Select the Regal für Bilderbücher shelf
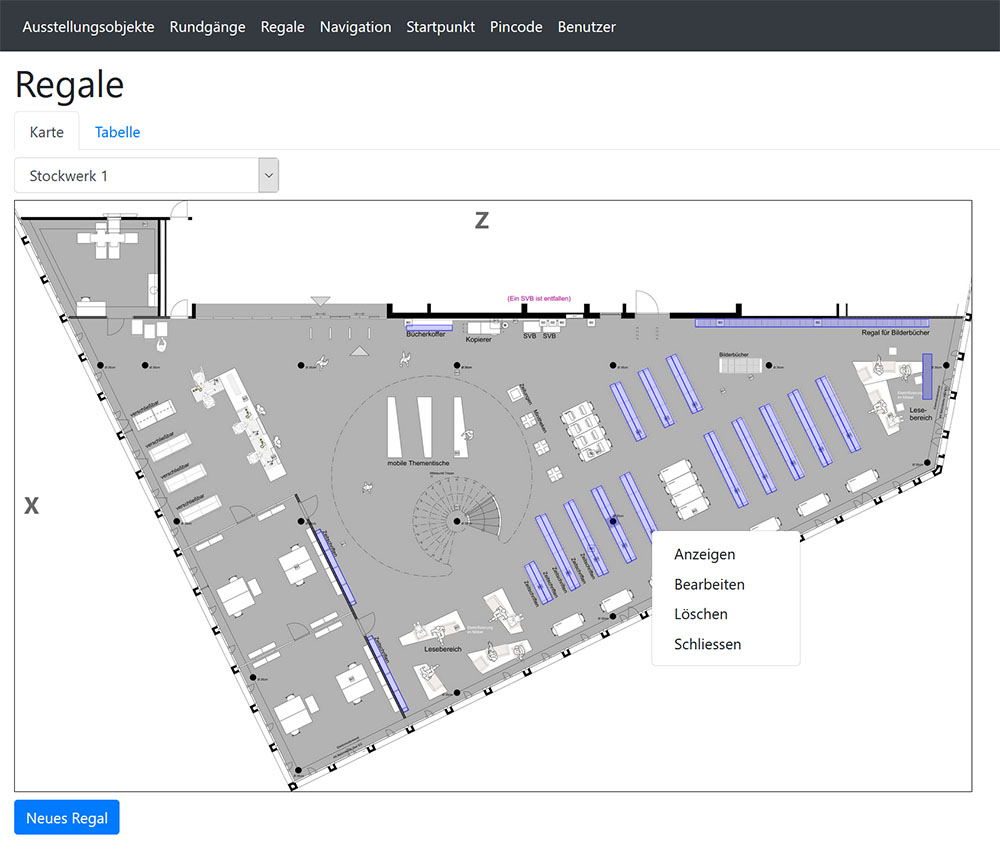1000x850 pixels. coord(811,323)
